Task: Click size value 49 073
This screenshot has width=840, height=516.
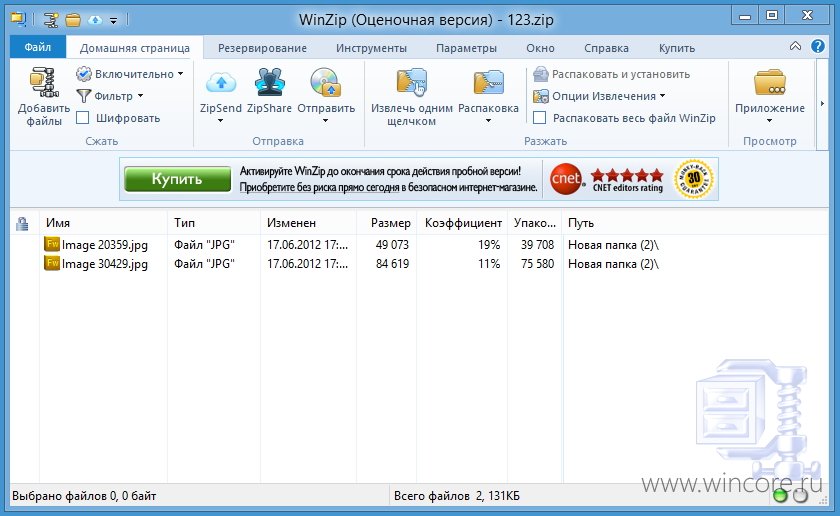Action: click(x=392, y=245)
